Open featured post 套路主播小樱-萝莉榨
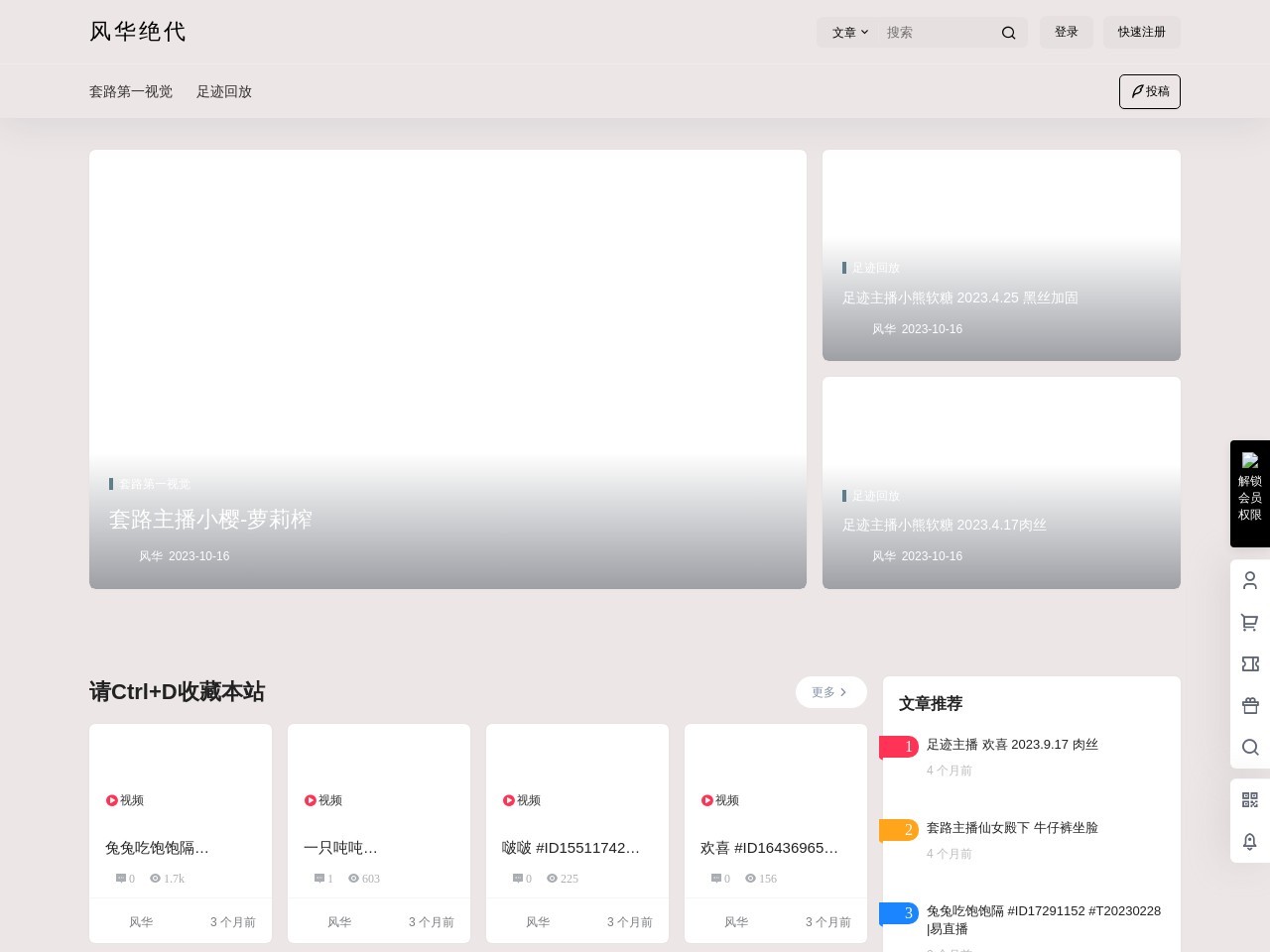This screenshot has width=1270, height=952. point(210,520)
